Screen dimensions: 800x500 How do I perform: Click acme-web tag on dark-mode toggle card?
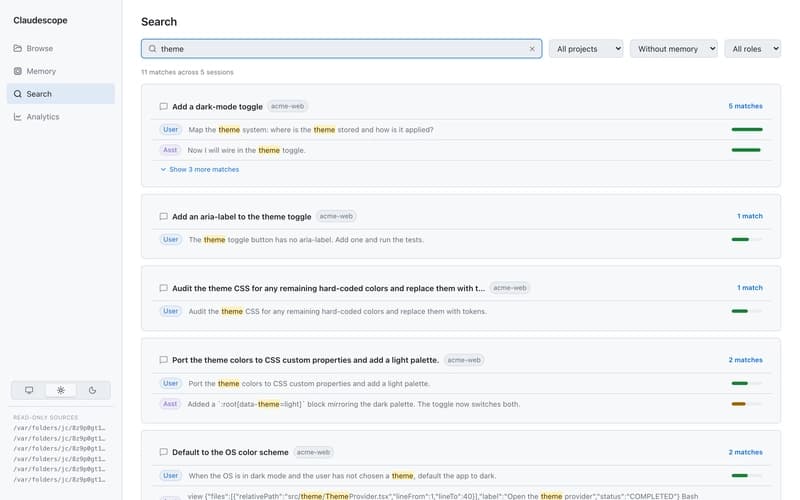(287, 106)
